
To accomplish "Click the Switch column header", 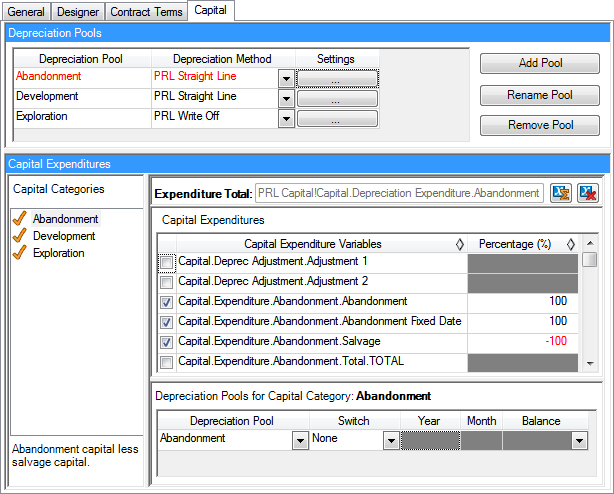I will coord(354,421).
